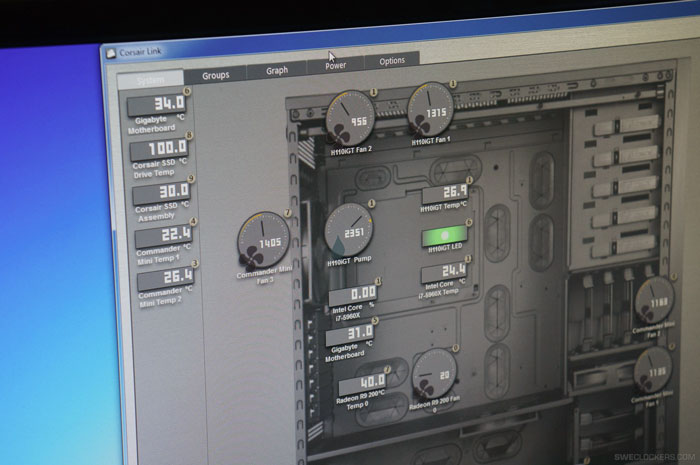Viewport: 700px width, 465px height.
Task: Open the Groups tab
Action: tap(215, 75)
